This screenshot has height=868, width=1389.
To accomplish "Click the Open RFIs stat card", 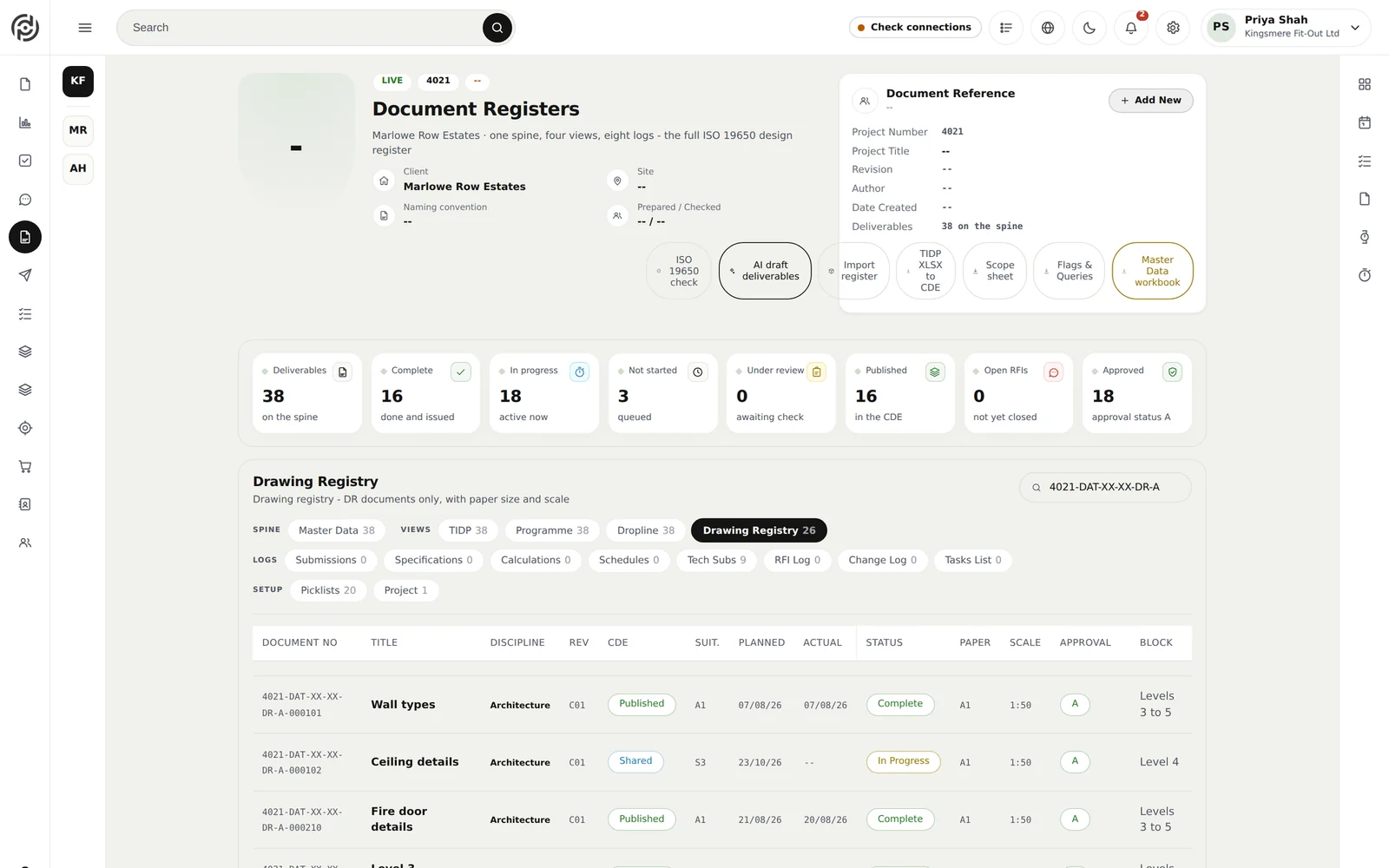I will tap(1017, 393).
